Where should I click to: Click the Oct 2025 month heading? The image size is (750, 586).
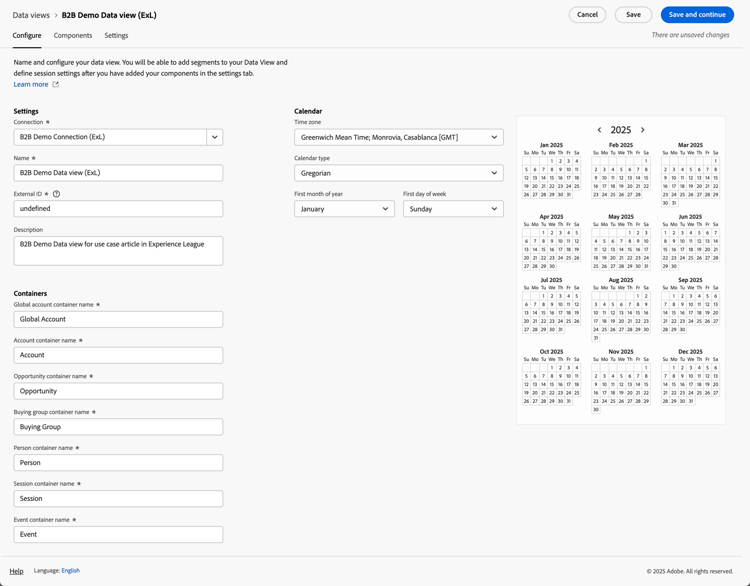point(551,352)
